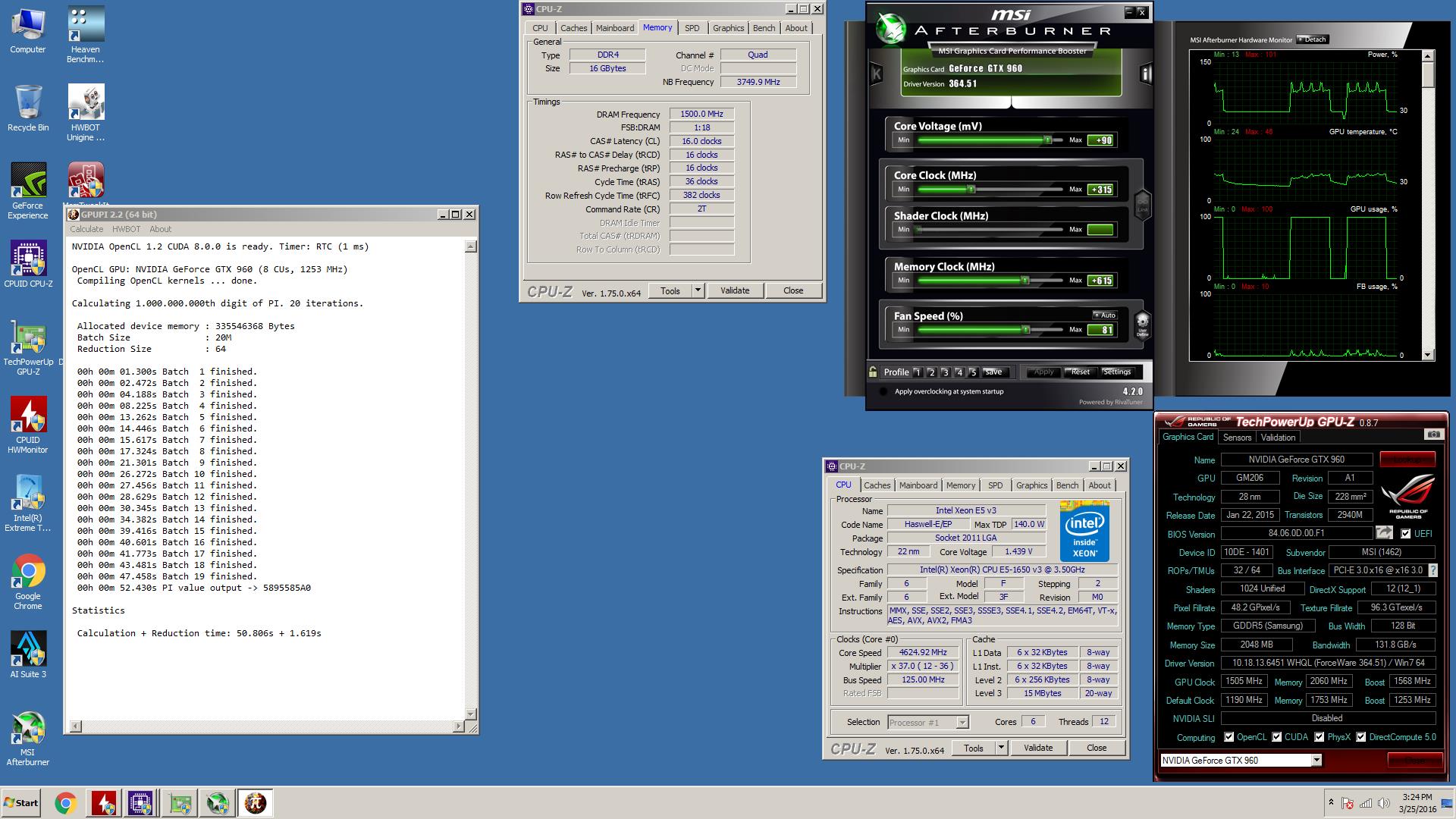Open Caches tab in lower CPU-Z

coord(877,485)
